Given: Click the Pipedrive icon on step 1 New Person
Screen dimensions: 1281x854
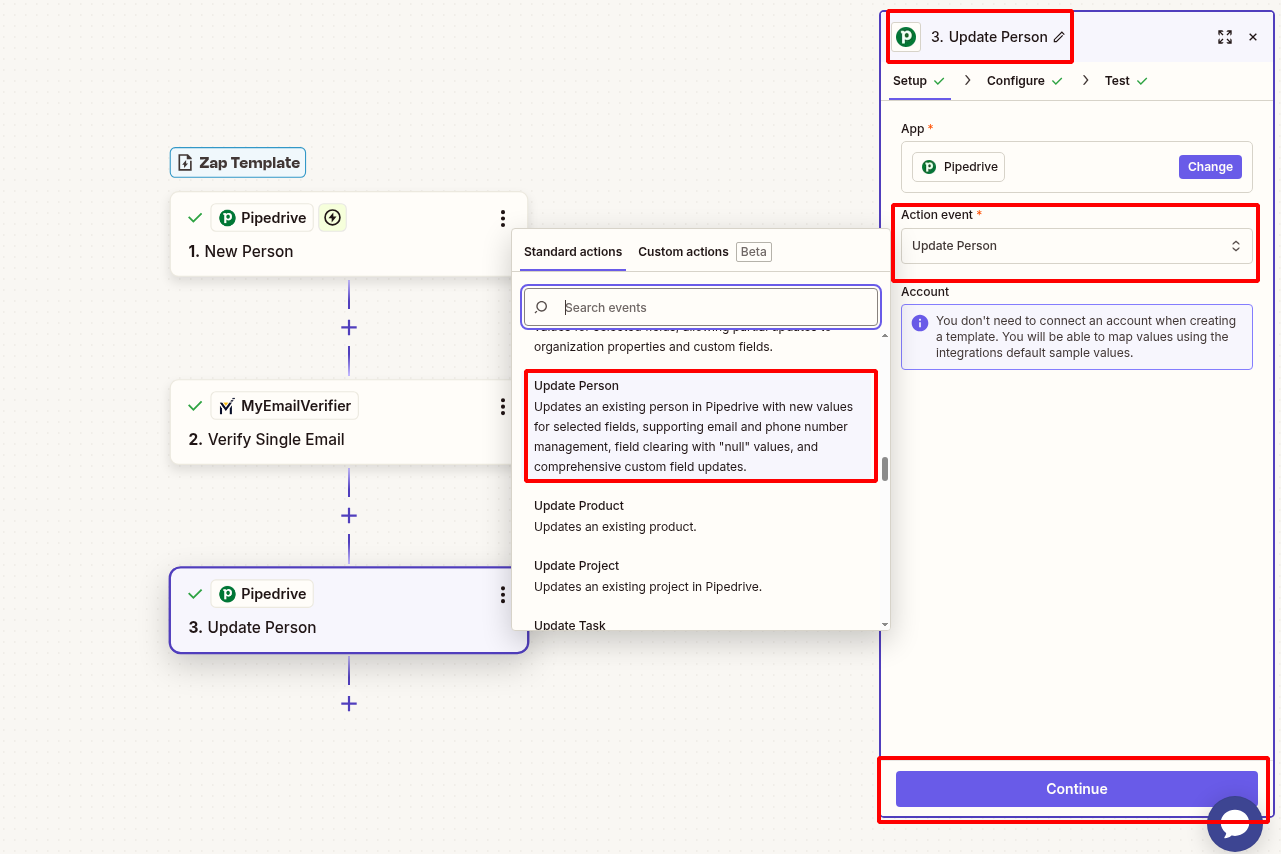Looking at the screenshot, I should tap(229, 217).
